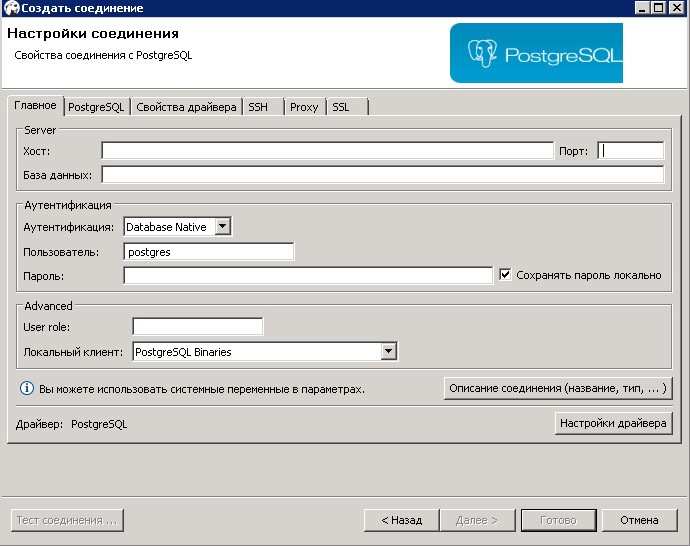Open Настройки драйвера
690x546 pixels.
click(613, 423)
